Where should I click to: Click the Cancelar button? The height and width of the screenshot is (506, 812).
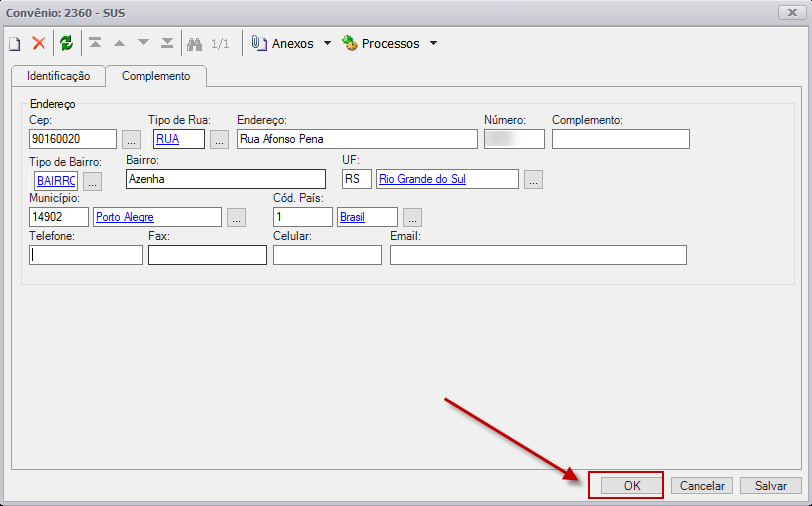pyautogui.click(x=702, y=486)
